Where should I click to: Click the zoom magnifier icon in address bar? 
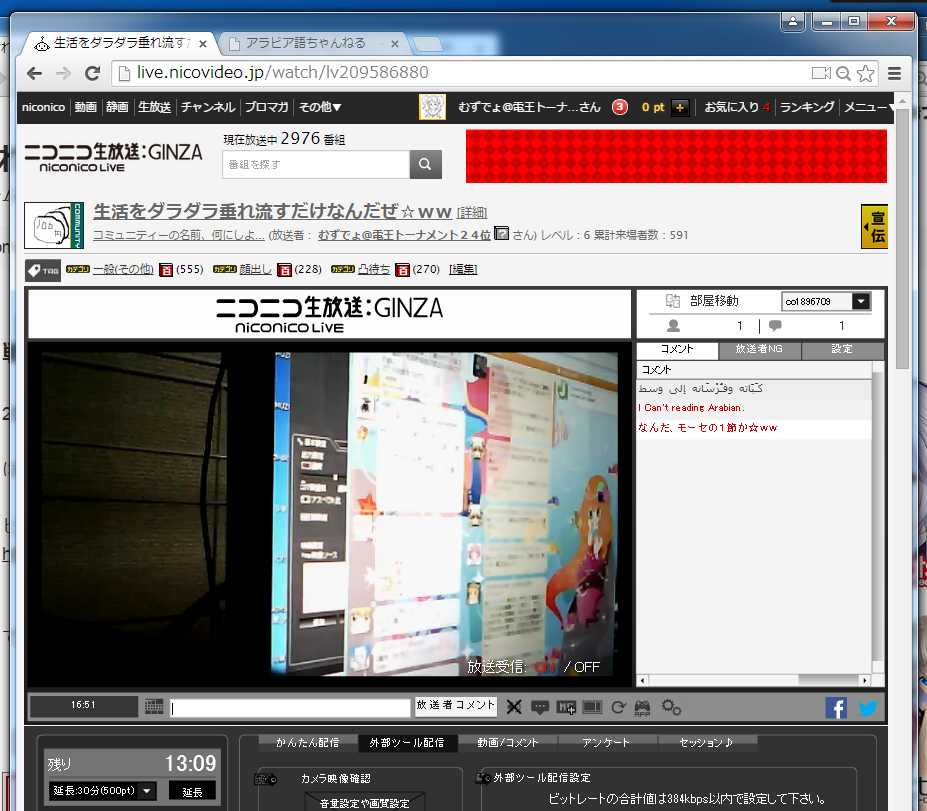tap(844, 73)
